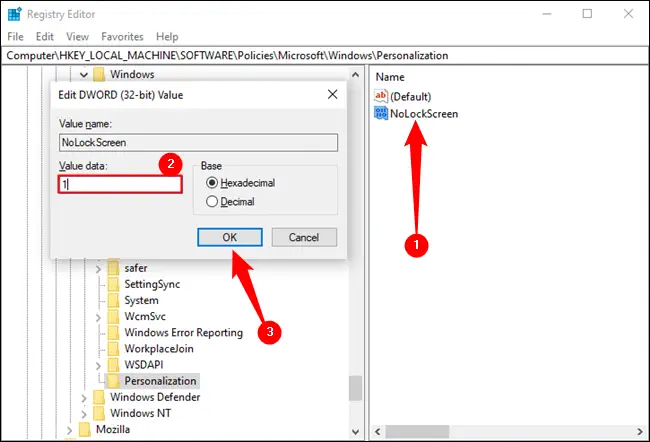Viewport: 650px width, 442px height.
Task: Minimize the Registry Editor window
Action: [x=547, y=14]
